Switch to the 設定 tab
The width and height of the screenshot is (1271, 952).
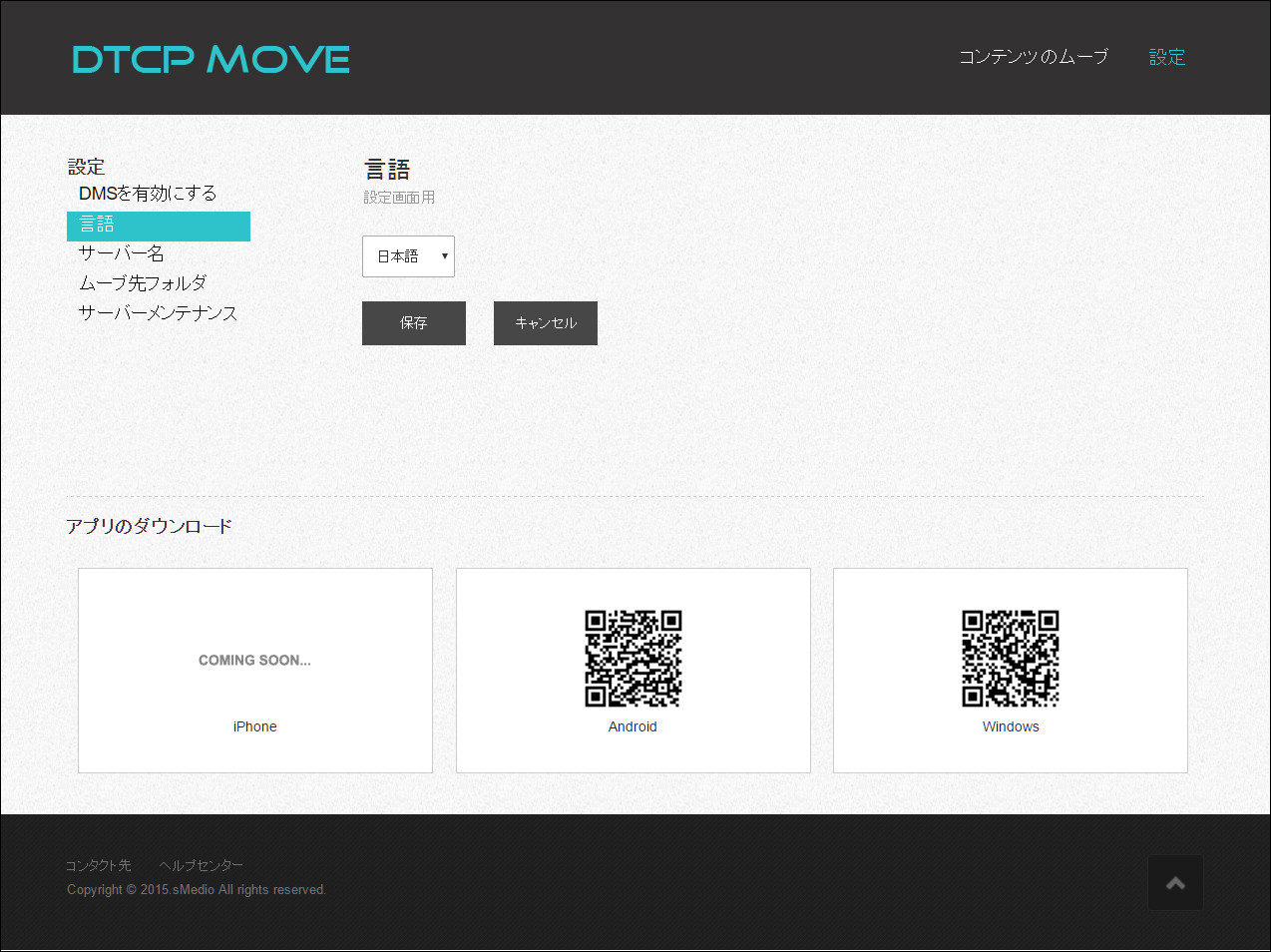(x=1167, y=57)
